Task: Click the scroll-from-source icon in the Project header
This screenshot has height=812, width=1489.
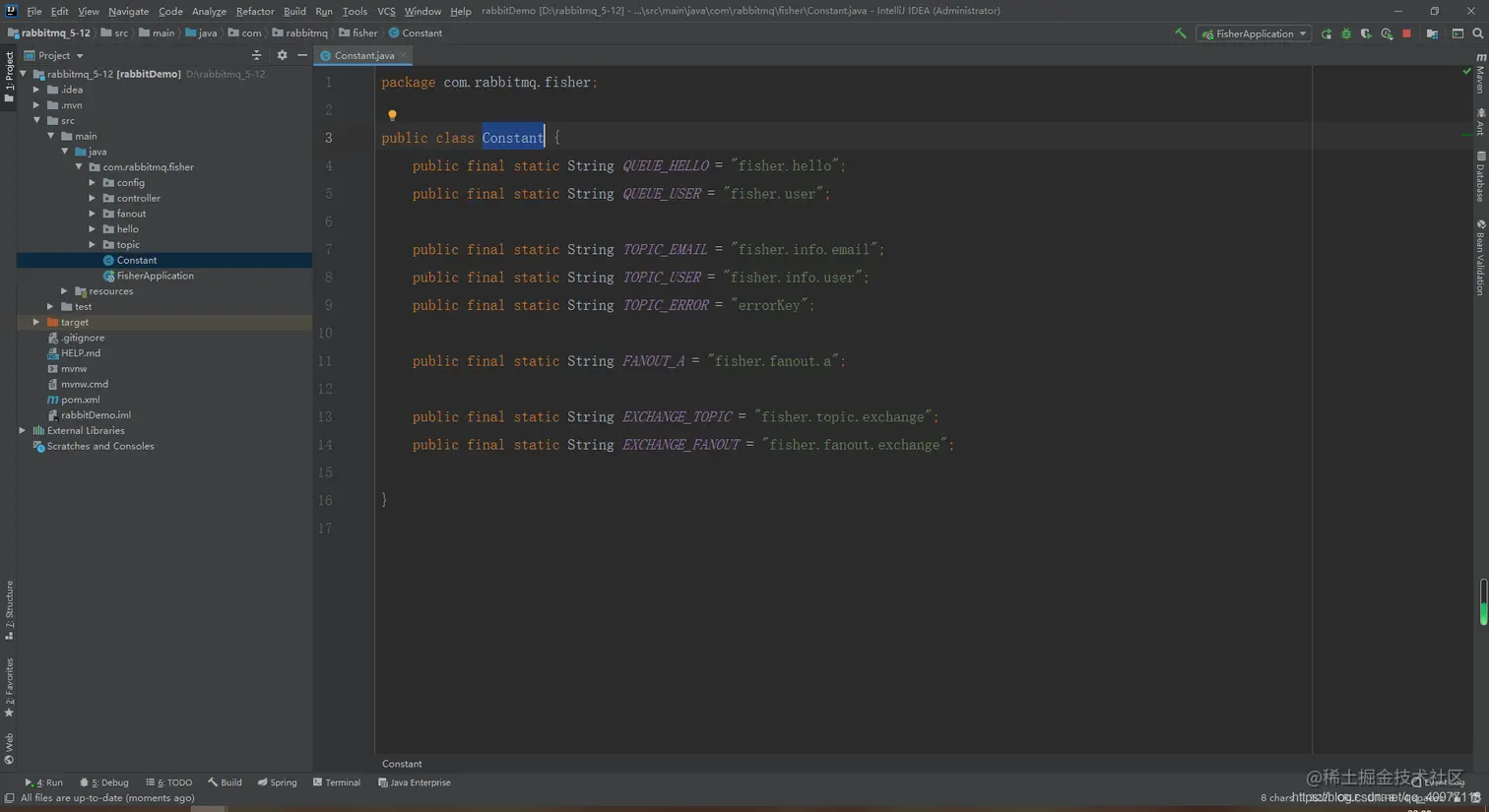Action: (x=256, y=55)
